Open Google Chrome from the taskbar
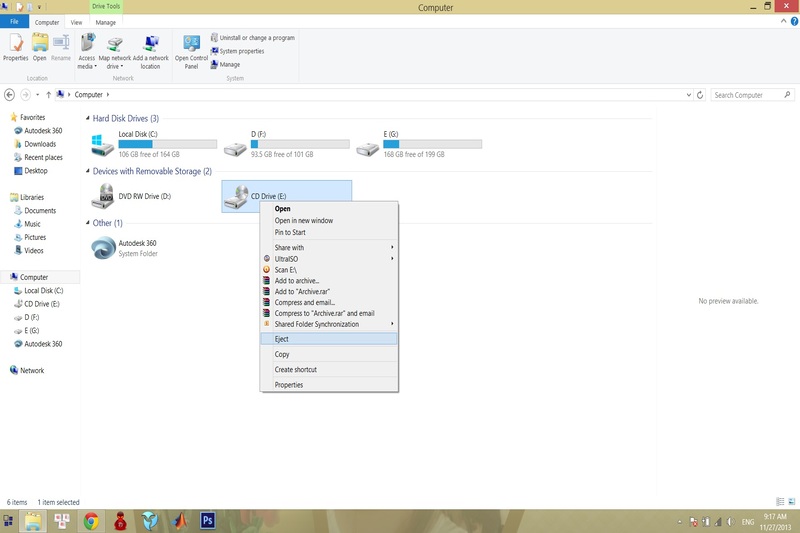Screen dimensions: 800x533 point(91,520)
